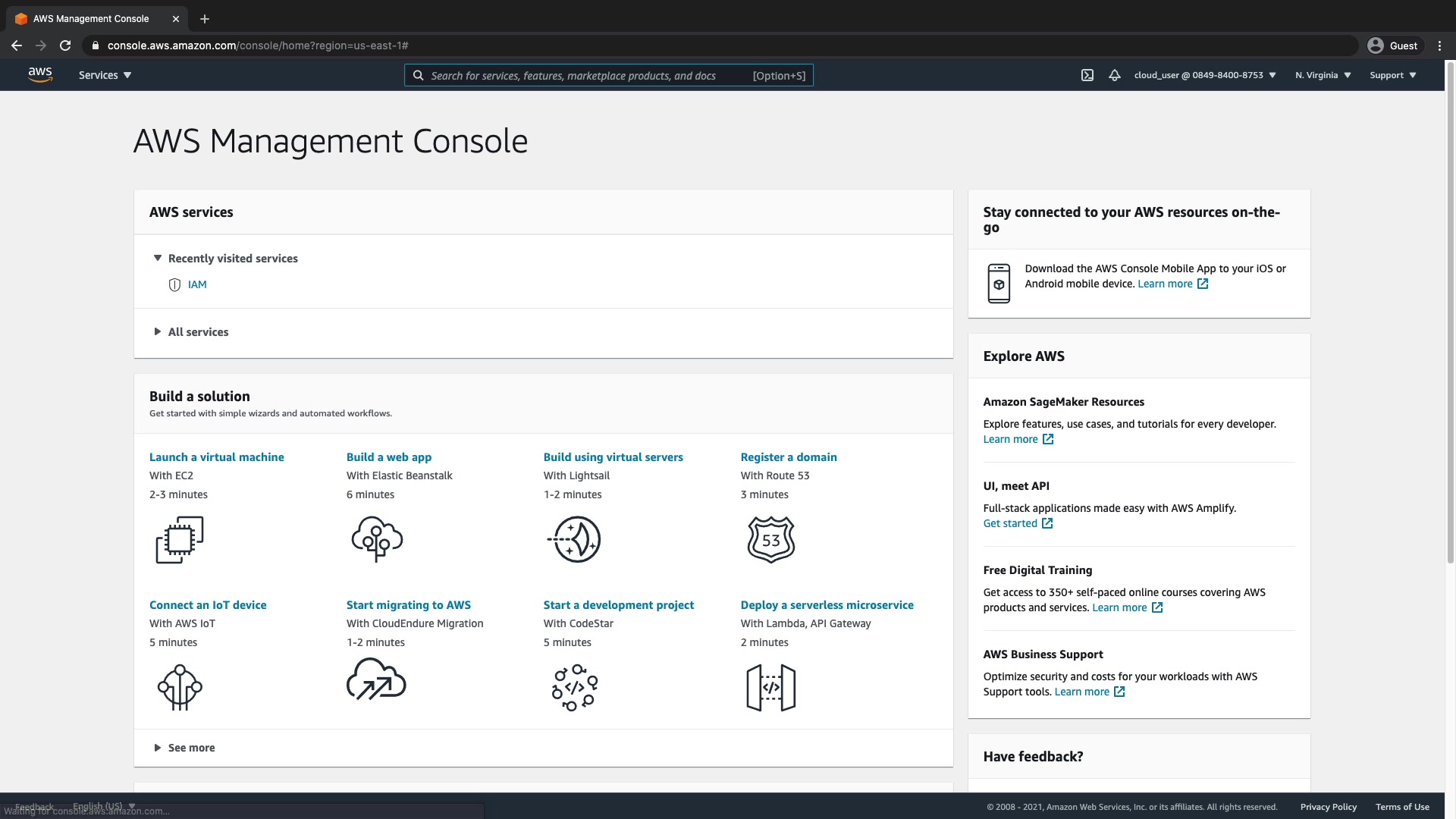This screenshot has height=819, width=1456.
Task: Click the CodeStar development project icon
Action: [x=574, y=687]
